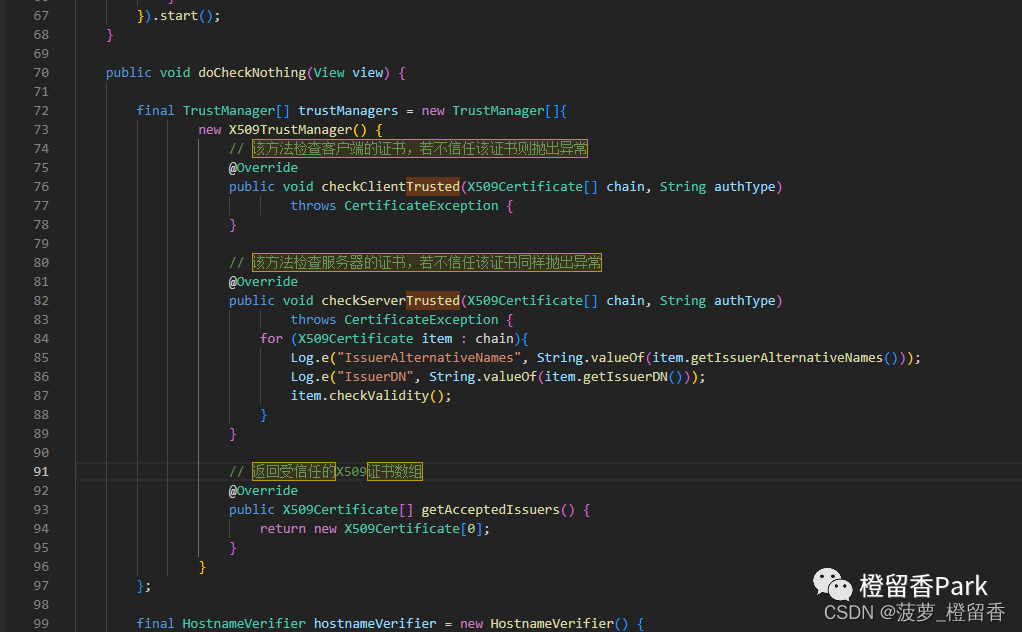Click CertificateException on line 77
Viewport: 1022px width, 632px height.
[421, 206]
